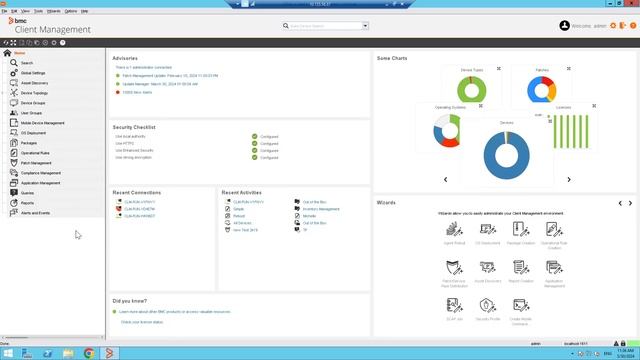Screen dimensions: 640x360
Task: Open the Search node in sidebar
Action: tap(27, 63)
